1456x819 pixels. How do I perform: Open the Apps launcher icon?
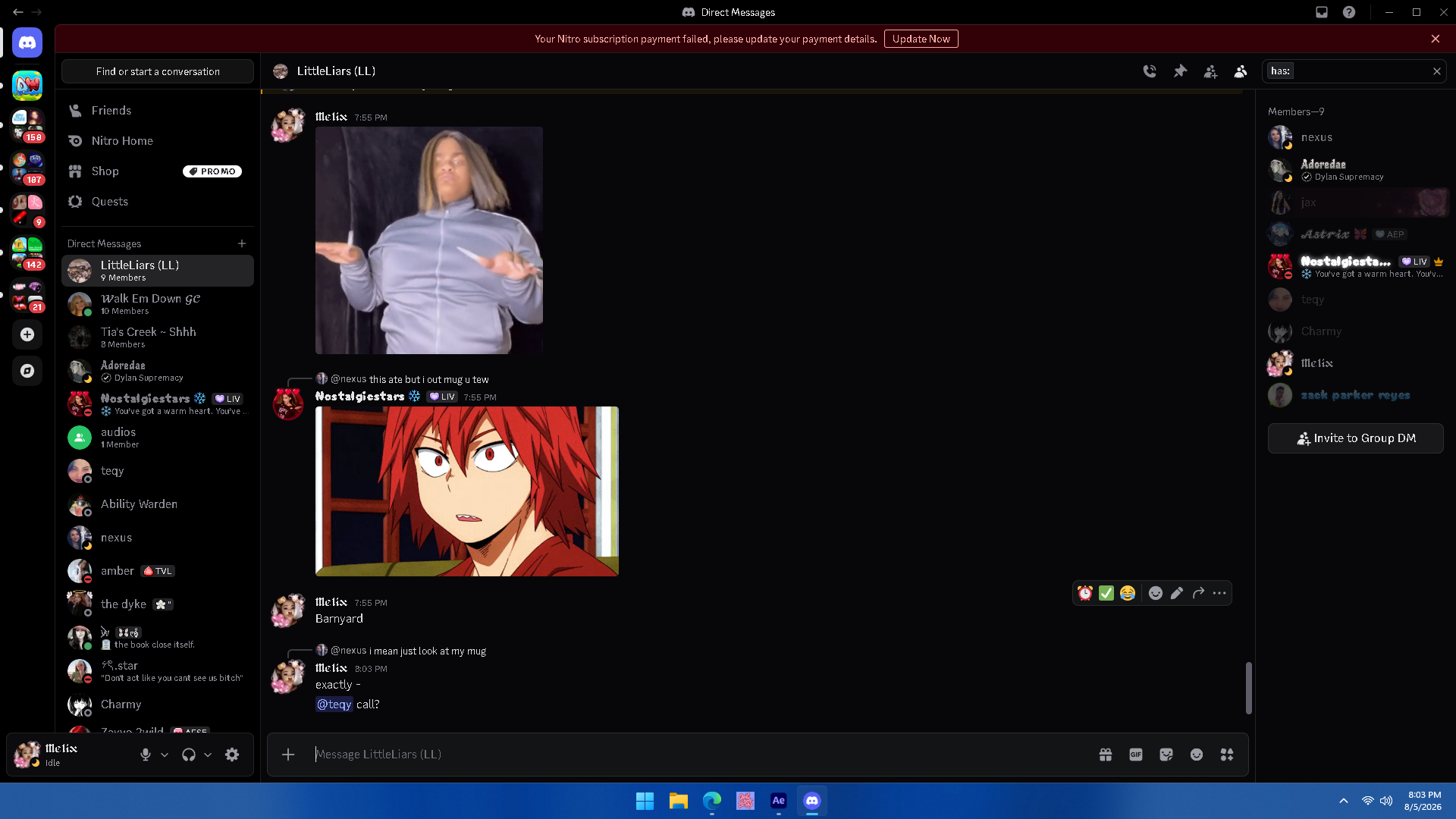pos(1227,755)
